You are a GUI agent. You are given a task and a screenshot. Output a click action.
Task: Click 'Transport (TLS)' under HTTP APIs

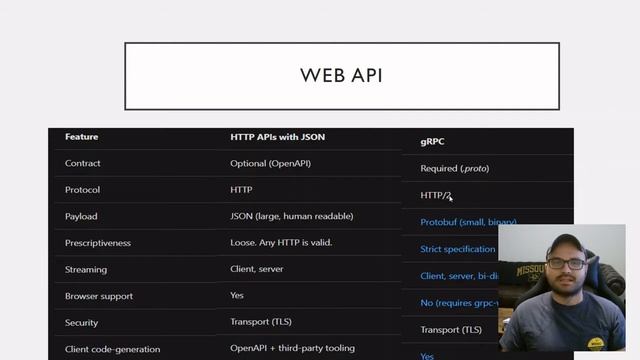(261, 322)
